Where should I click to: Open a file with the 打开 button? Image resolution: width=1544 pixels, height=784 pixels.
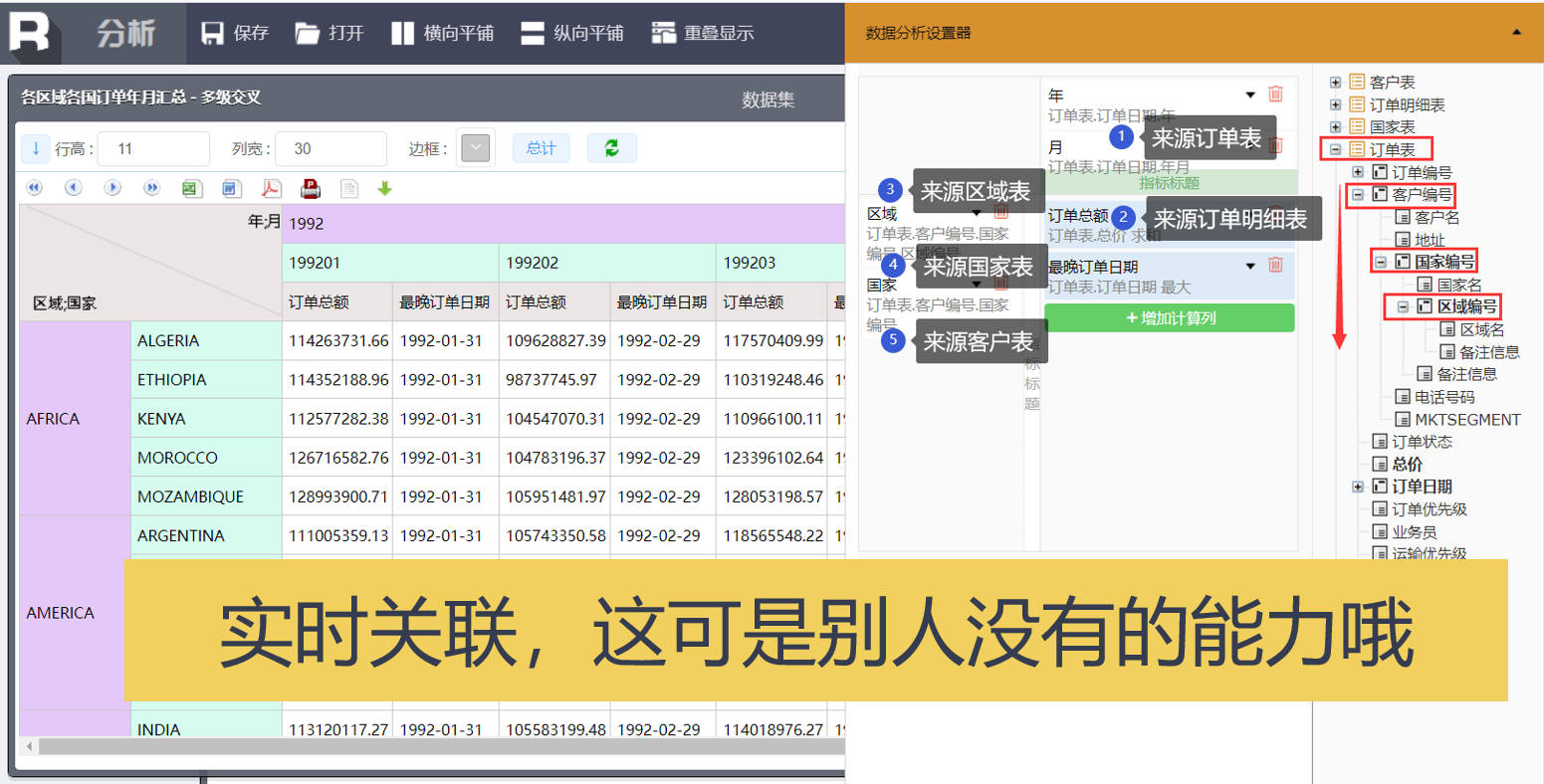tap(330, 33)
